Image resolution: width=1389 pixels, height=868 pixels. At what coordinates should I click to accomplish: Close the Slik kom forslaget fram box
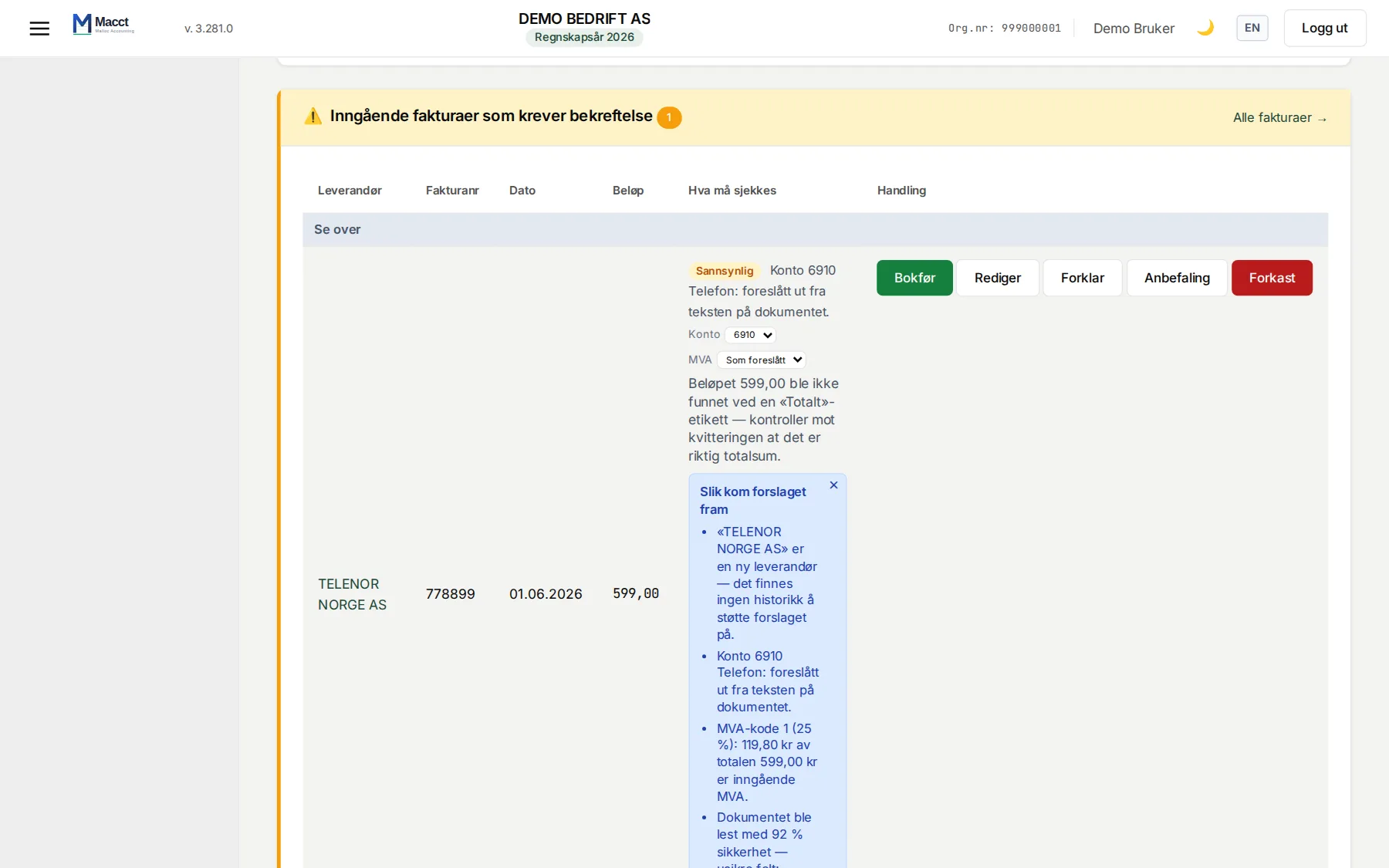click(833, 485)
